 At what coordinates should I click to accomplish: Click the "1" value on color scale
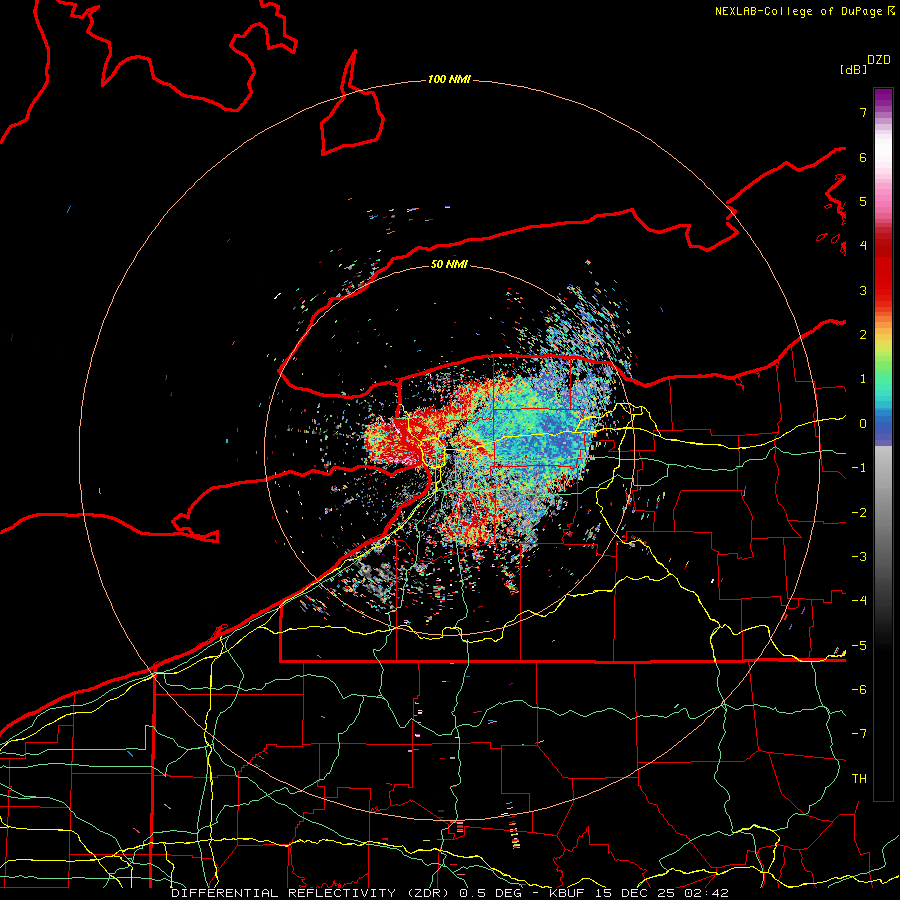(x=863, y=379)
